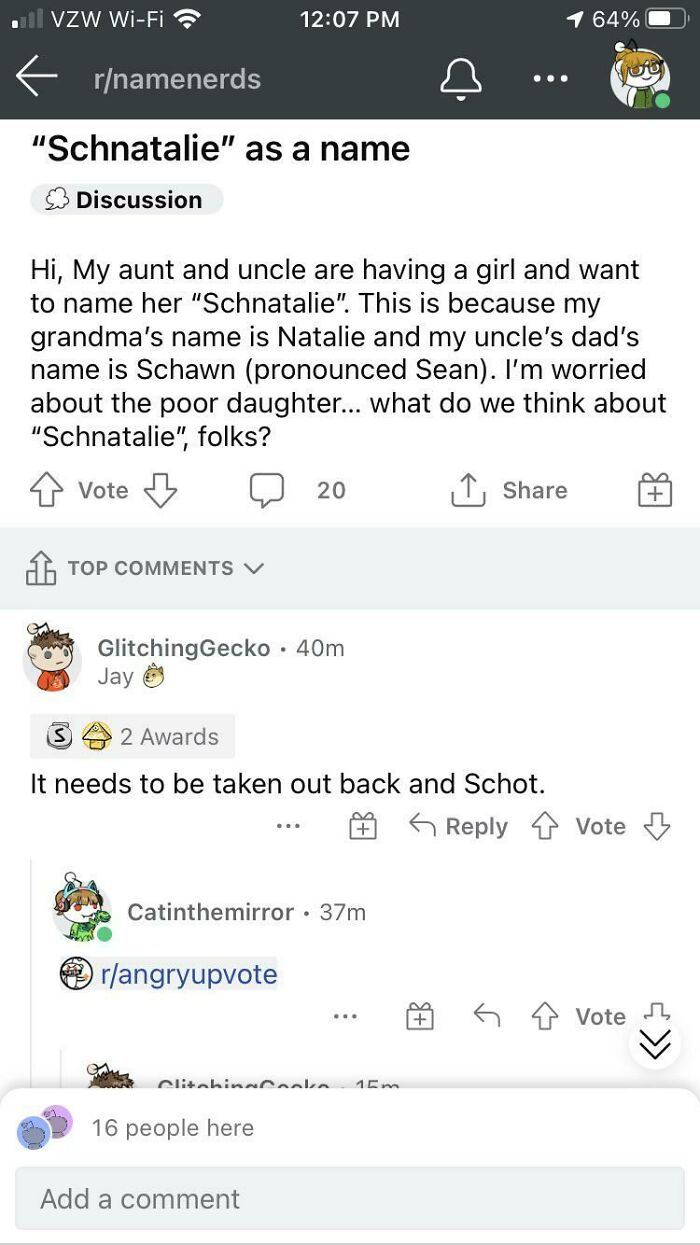Open the three-dot overflow menu in header
700x1245 pixels.
549,78
